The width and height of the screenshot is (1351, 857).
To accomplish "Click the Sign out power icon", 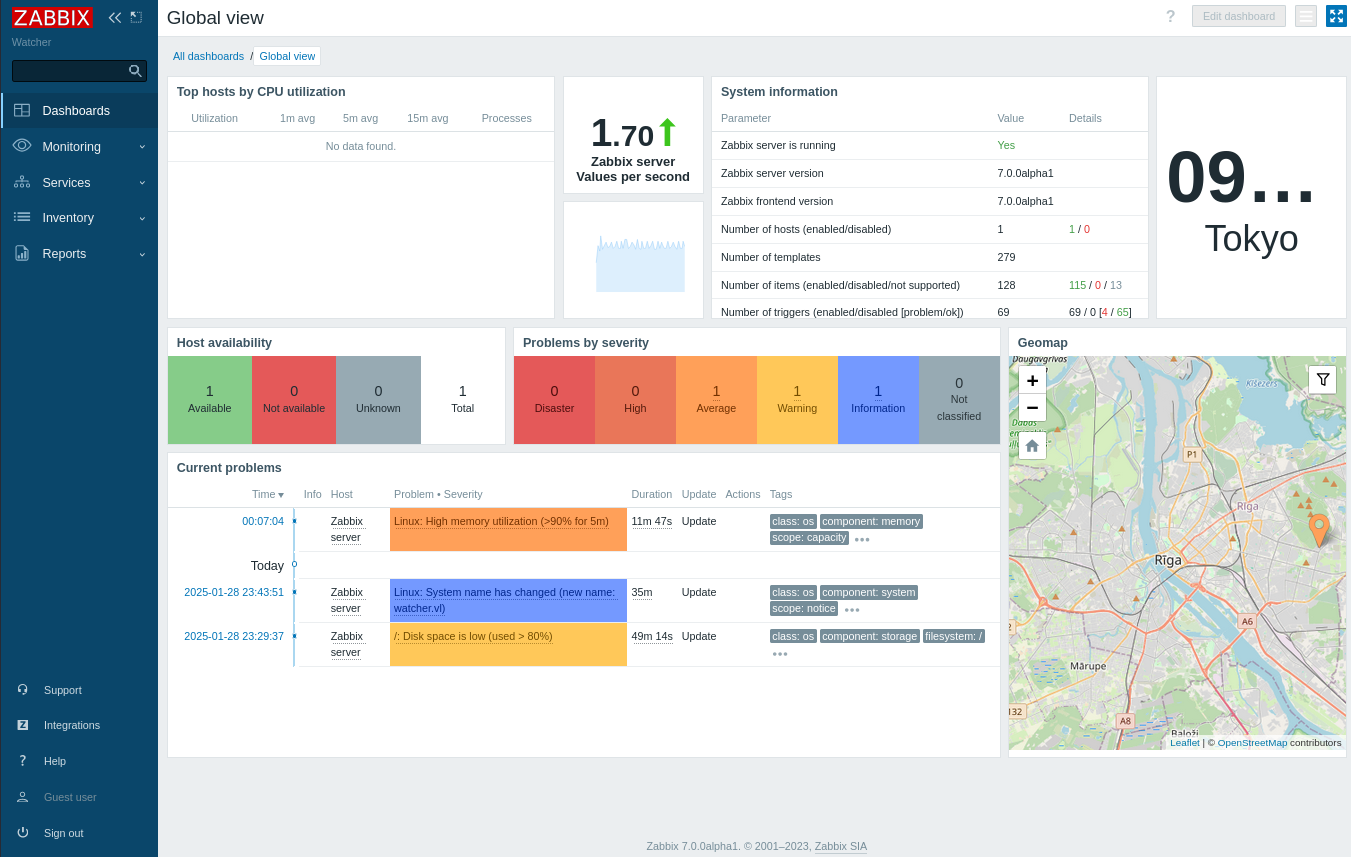I will click(x=23, y=832).
